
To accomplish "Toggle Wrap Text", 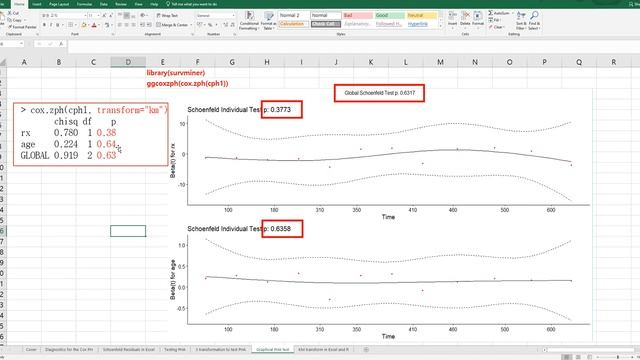I will click(x=167, y=16).
